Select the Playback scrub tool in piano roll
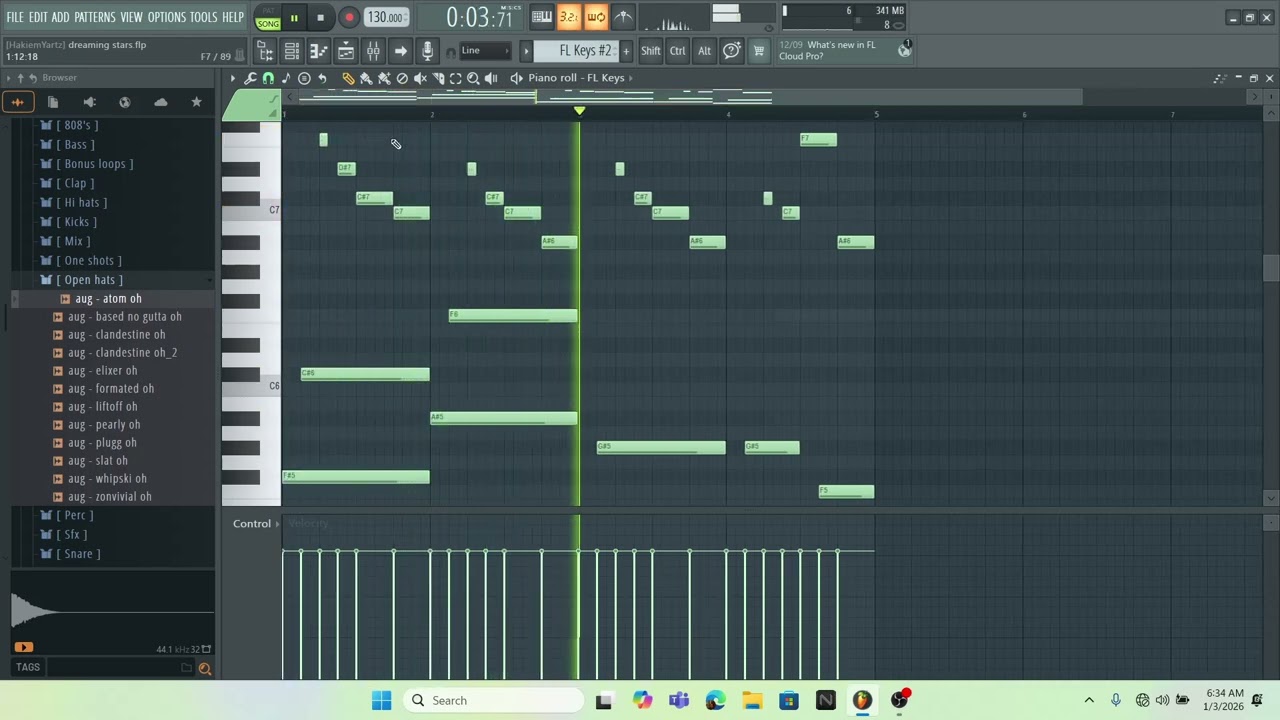Viewport: 1280px width, 720px height. tap(491, 78)
